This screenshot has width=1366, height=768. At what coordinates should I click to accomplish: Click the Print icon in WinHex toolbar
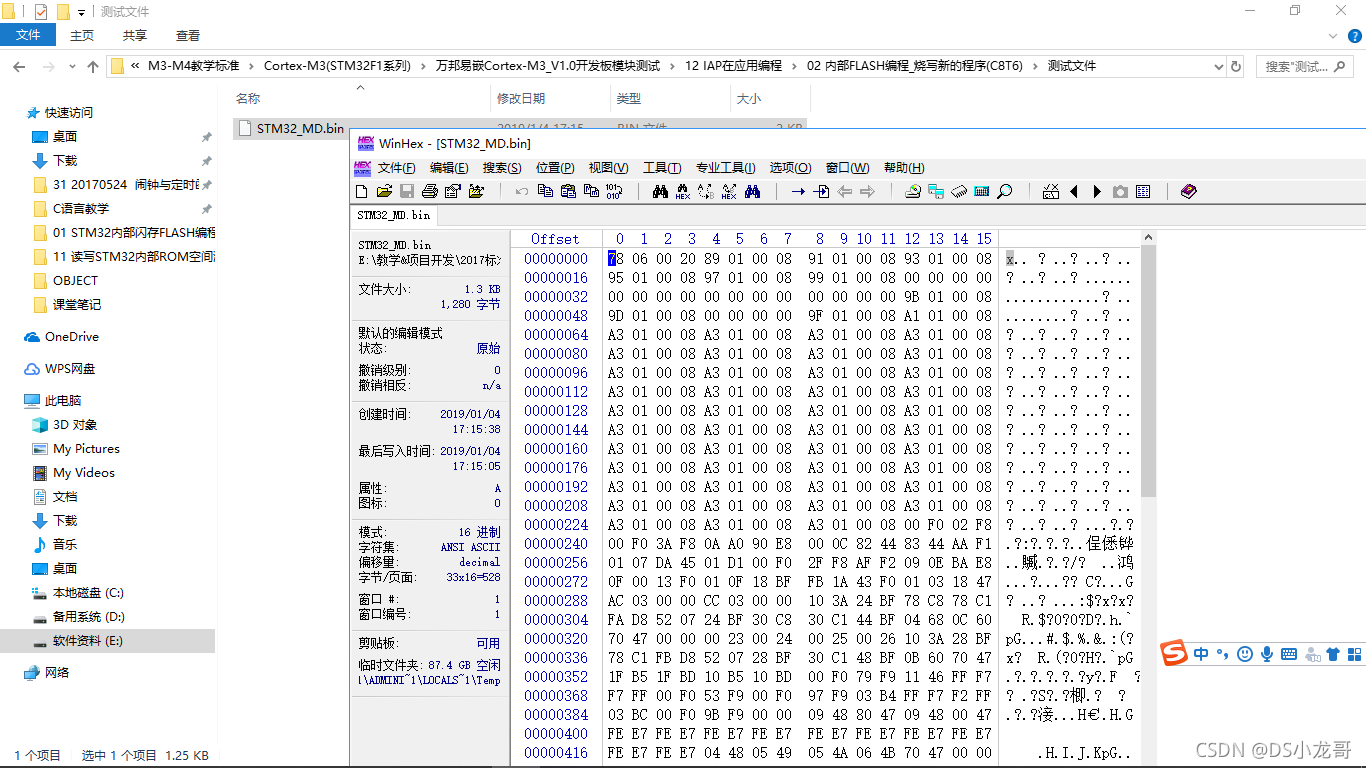(430, 191)
